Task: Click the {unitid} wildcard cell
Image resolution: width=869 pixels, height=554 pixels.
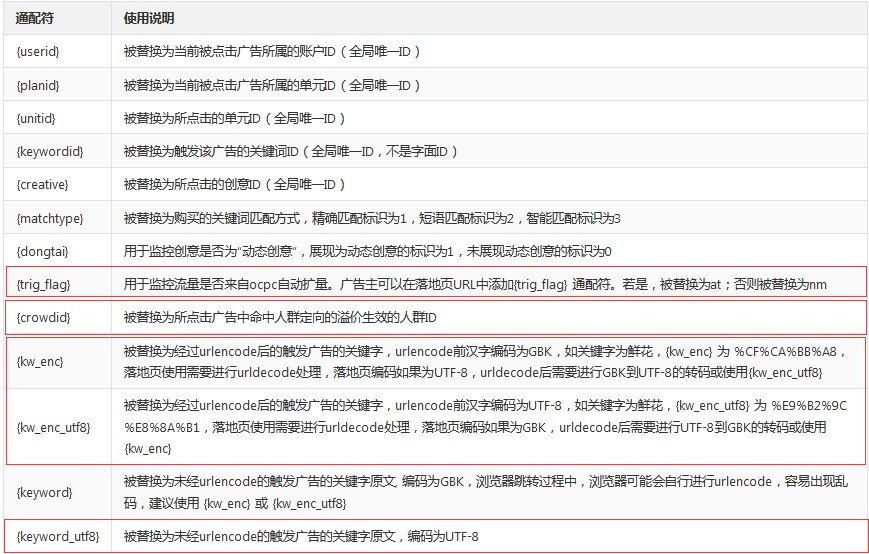Action: click(36, 118)
